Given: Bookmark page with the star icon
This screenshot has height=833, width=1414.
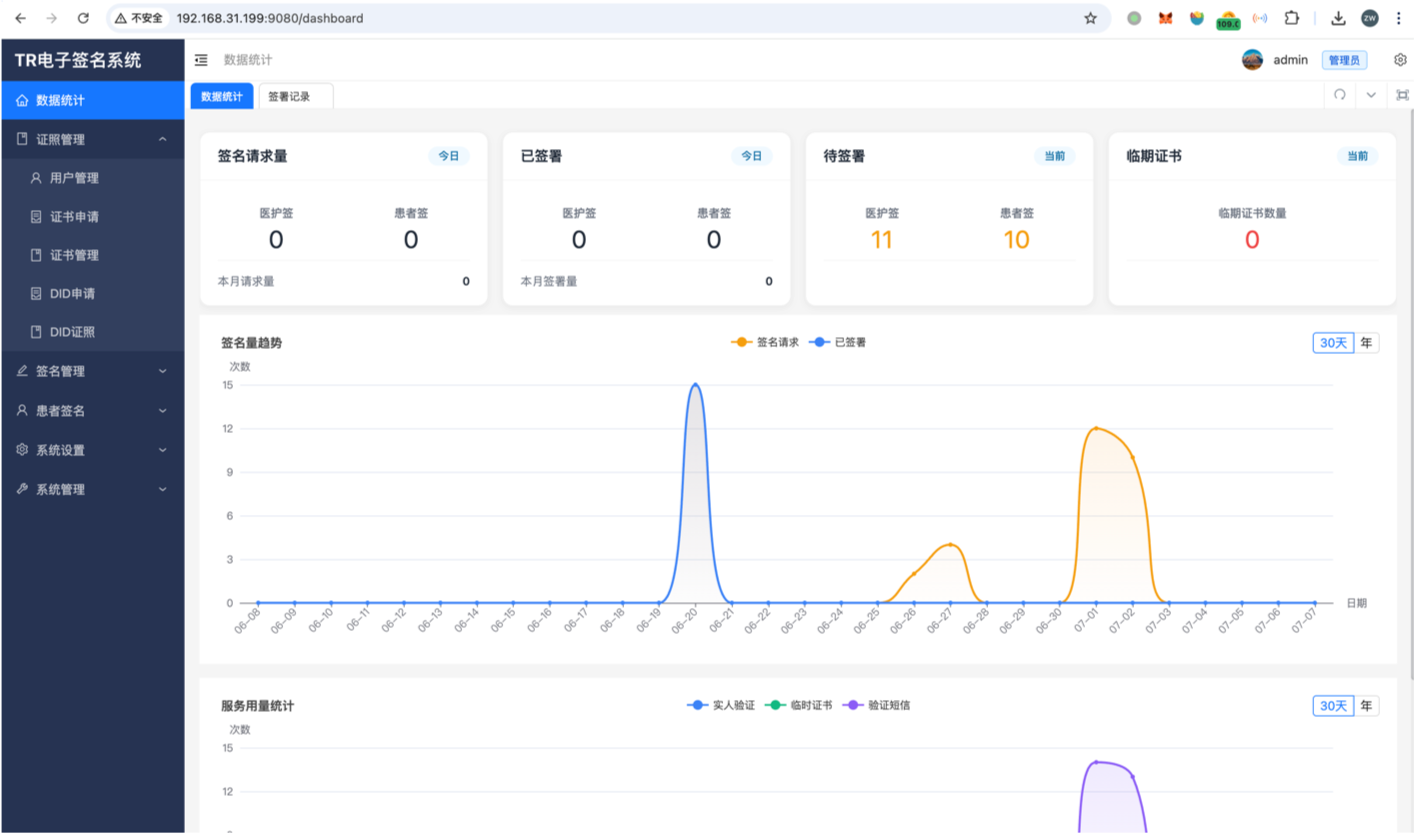Looking at the screenshot, I should [1090, 18].
